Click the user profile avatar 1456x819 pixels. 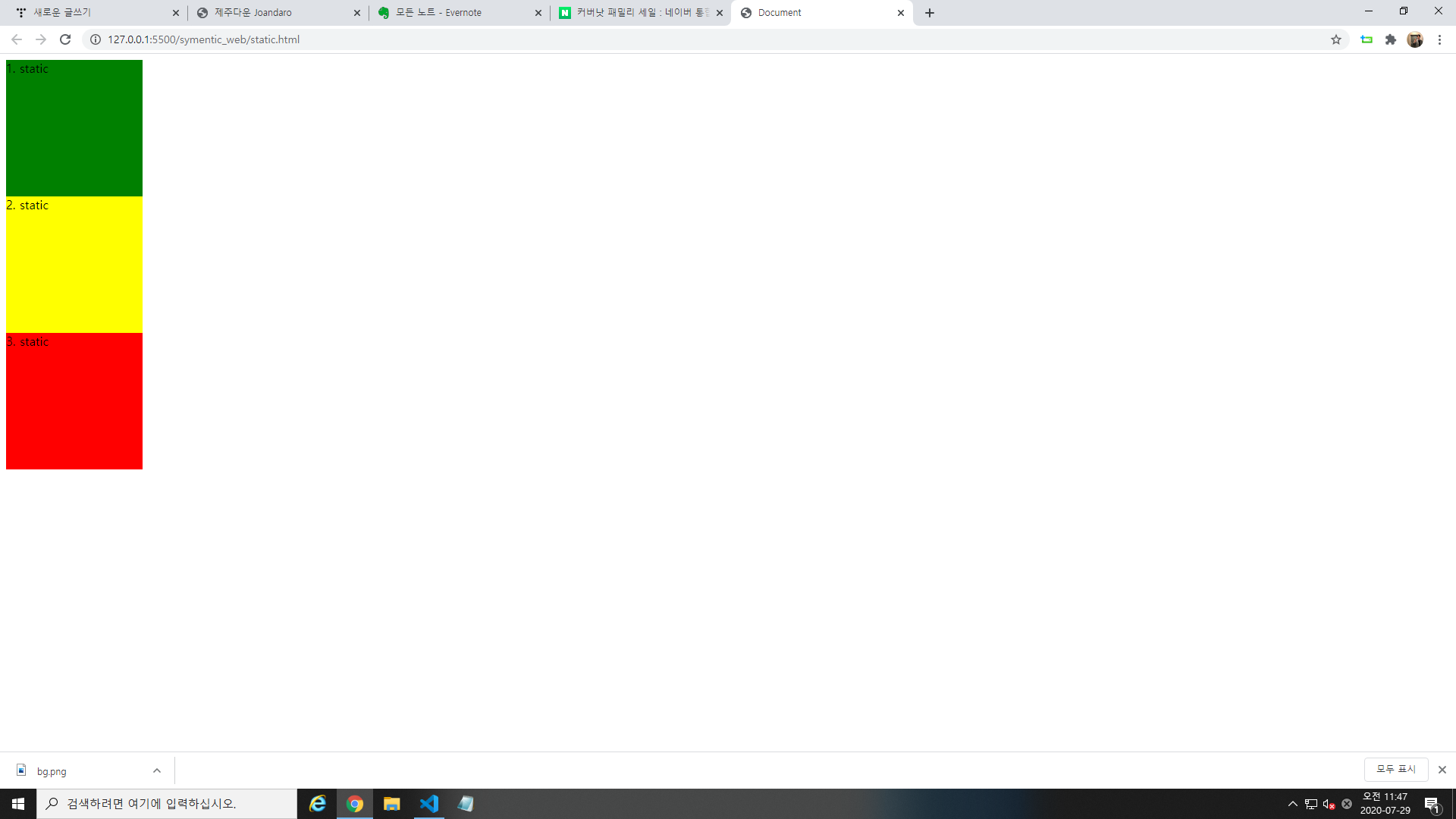[x=1414, y=39]
